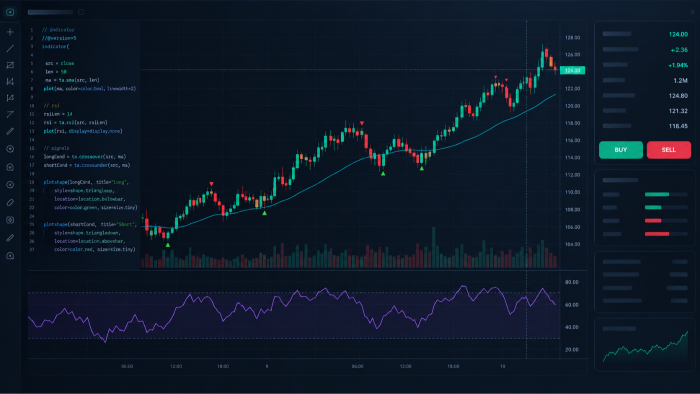The height and width of the screenshot is (394, 700).
Task: Click the longest green progress bar in right panel
Action: click(x=657, y=194)
